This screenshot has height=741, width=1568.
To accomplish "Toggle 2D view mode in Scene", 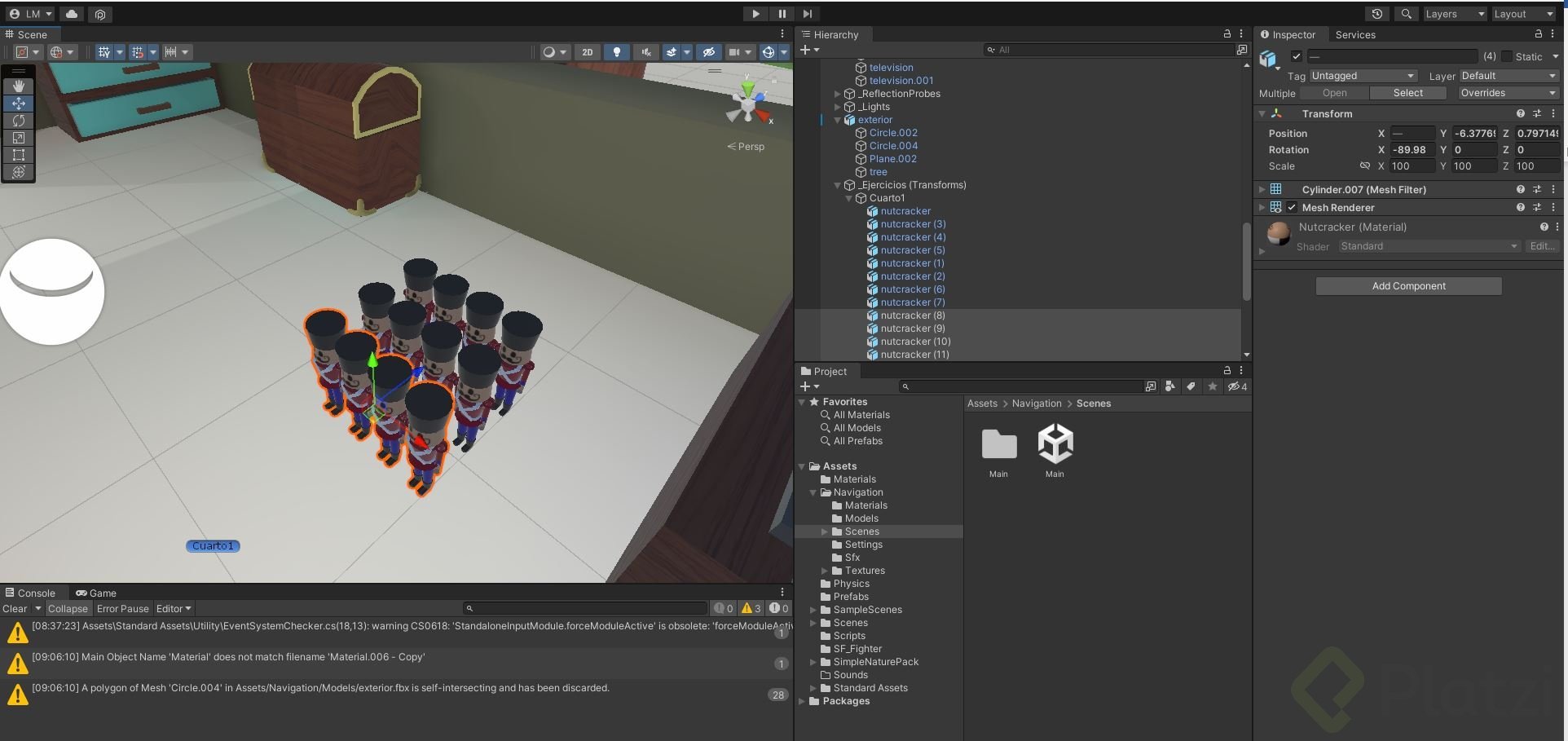I will 587,52.
